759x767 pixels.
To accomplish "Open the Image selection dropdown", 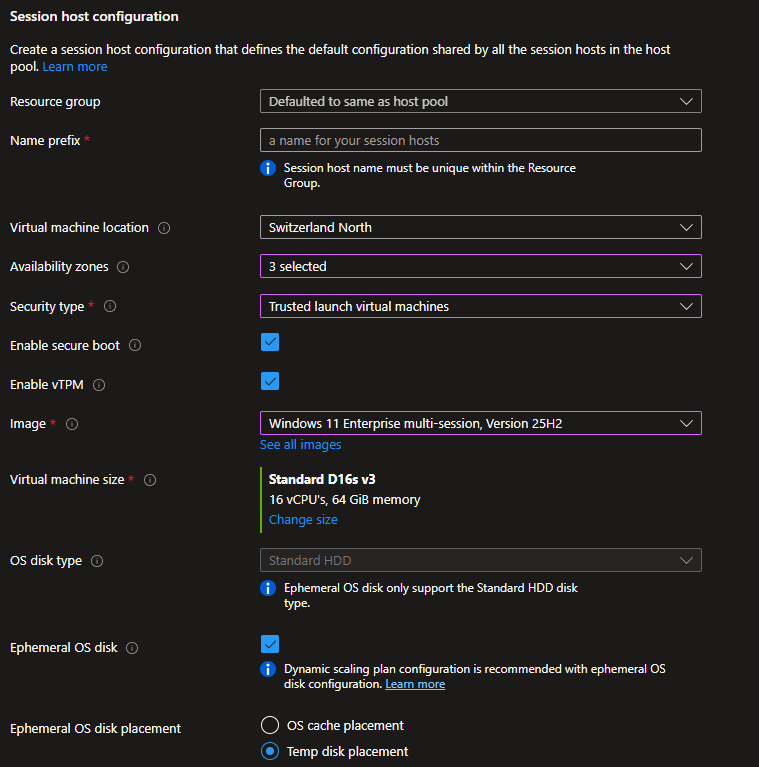I will [480, 423].
